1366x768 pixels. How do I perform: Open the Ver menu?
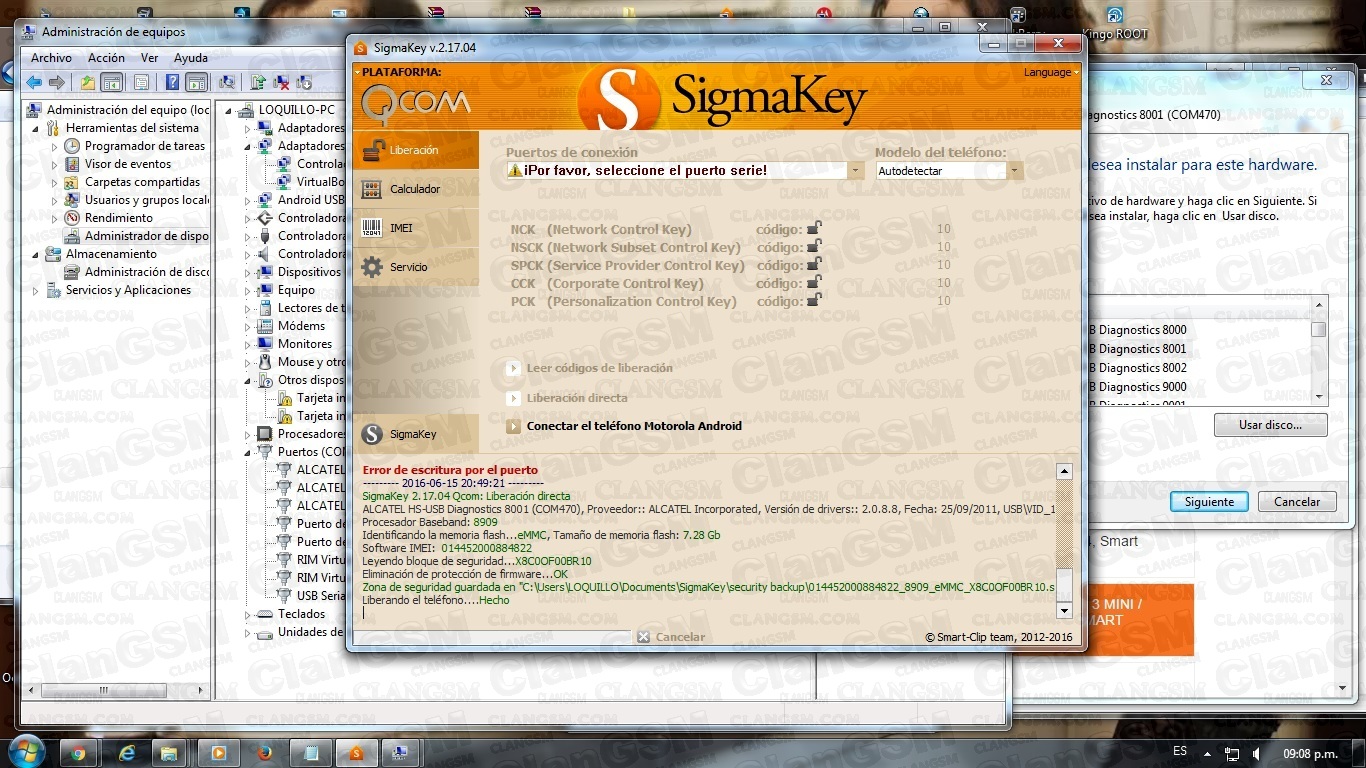[x=150, y=58]
